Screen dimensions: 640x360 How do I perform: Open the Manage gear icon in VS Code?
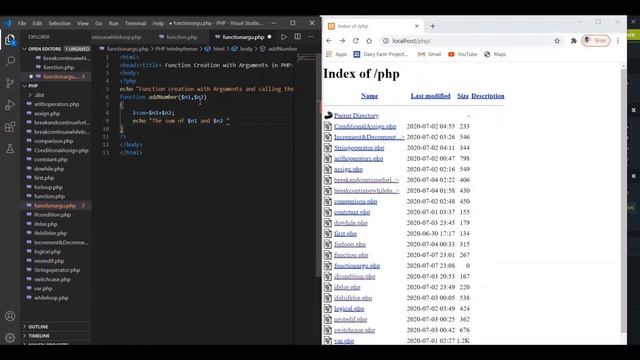(10, 337)
